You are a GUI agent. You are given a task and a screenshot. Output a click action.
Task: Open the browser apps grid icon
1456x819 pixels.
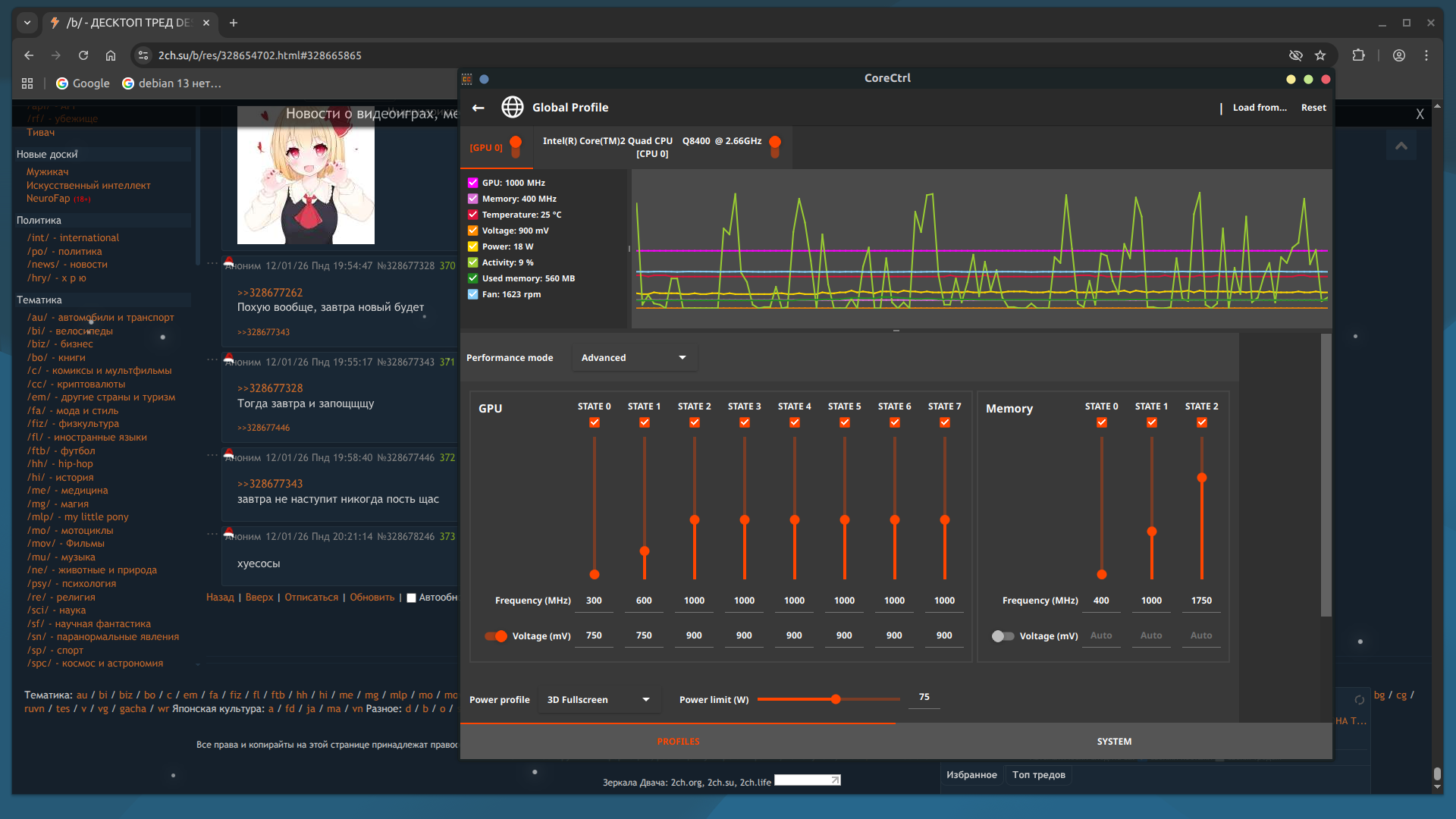click(x=27, y=83)
